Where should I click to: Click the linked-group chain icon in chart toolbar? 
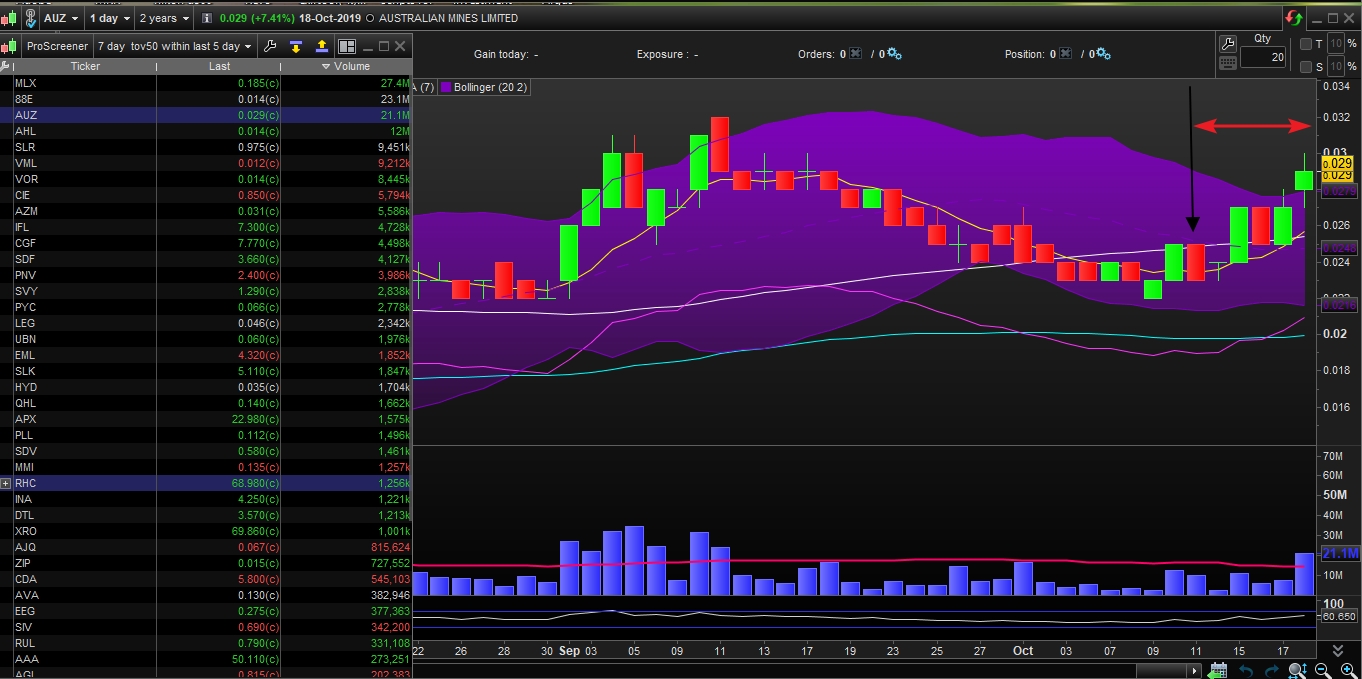pyautogui.click(x=30, y=18)
